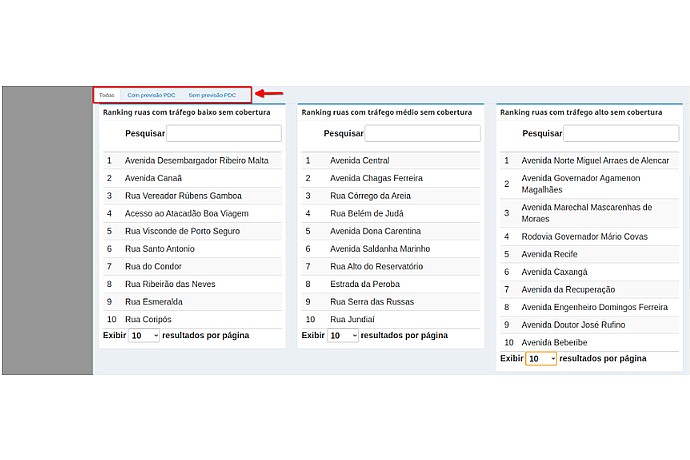This screenshot has height=460, width=690.
Task: Select Avenida Desembargador Ribeiro Malta row
Action: click(192, 161)
